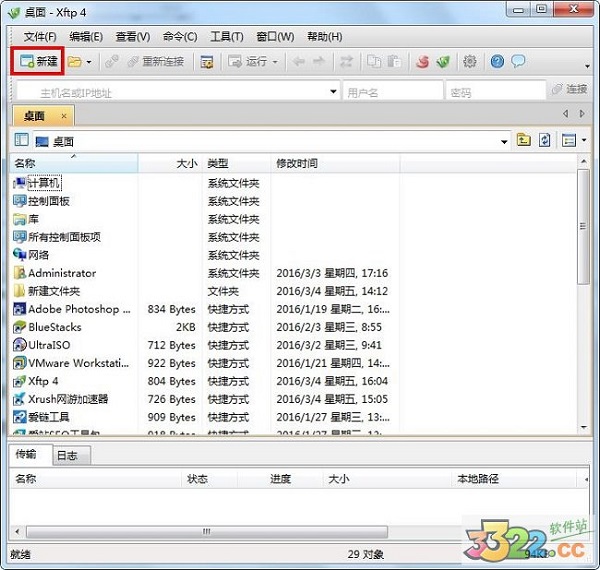Toggle the folder tree panel icon

click(21, 140)
